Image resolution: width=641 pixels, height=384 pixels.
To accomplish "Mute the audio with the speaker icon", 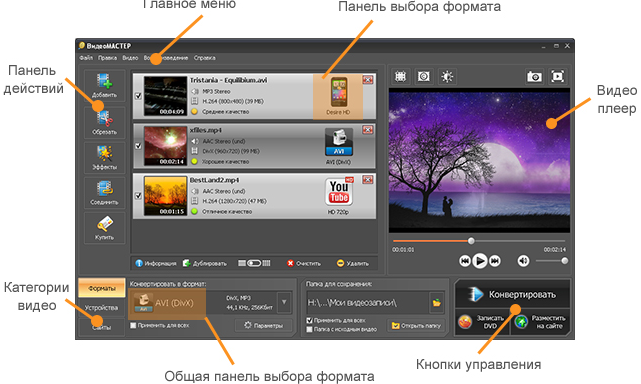I will [523, 261].
